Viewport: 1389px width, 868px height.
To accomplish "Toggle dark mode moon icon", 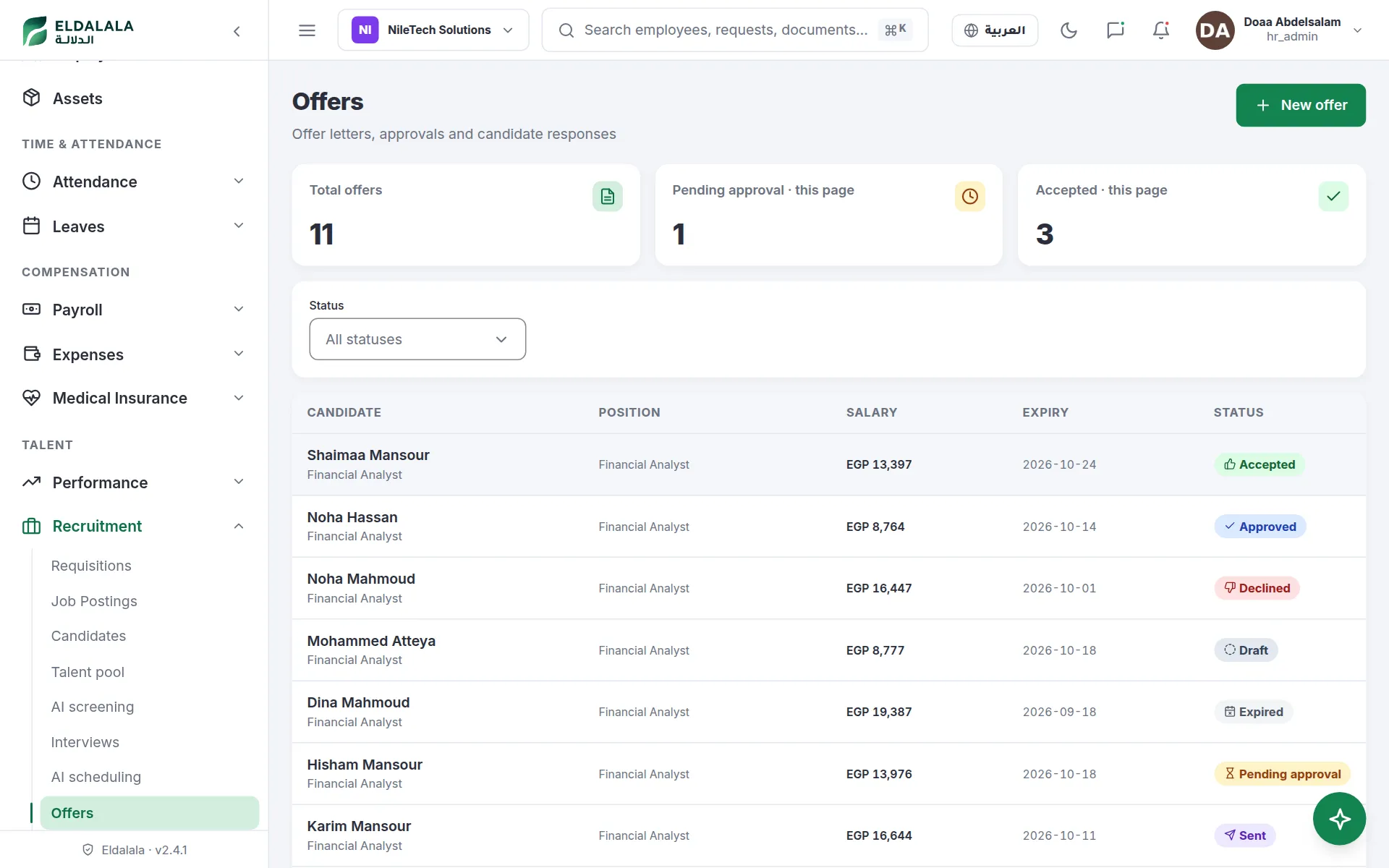I will pos(1069,30).
